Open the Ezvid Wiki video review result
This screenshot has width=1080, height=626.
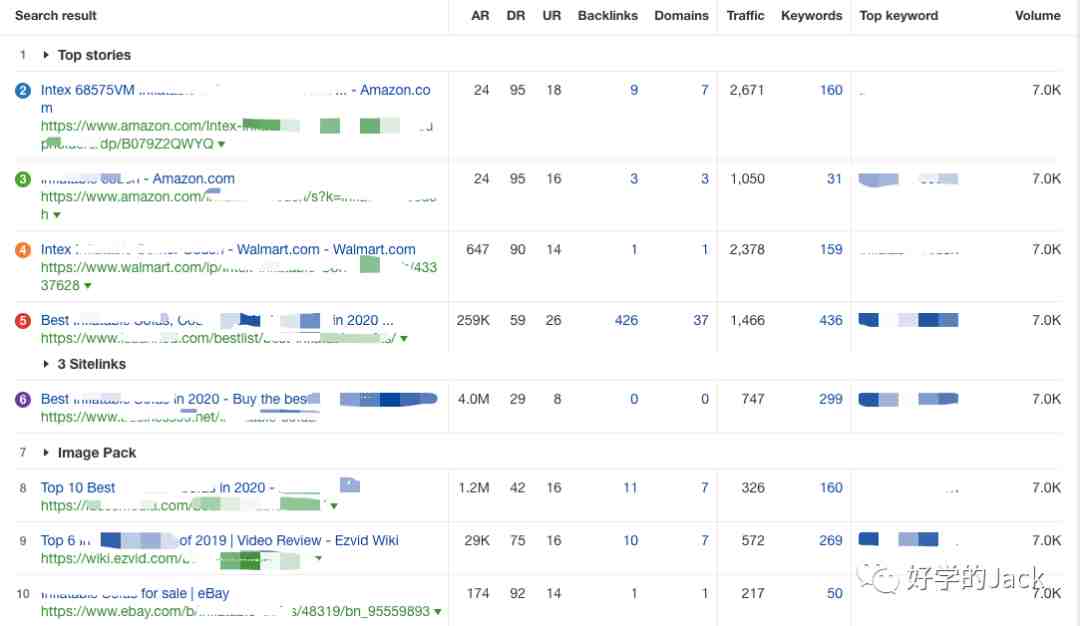(219, 541)
